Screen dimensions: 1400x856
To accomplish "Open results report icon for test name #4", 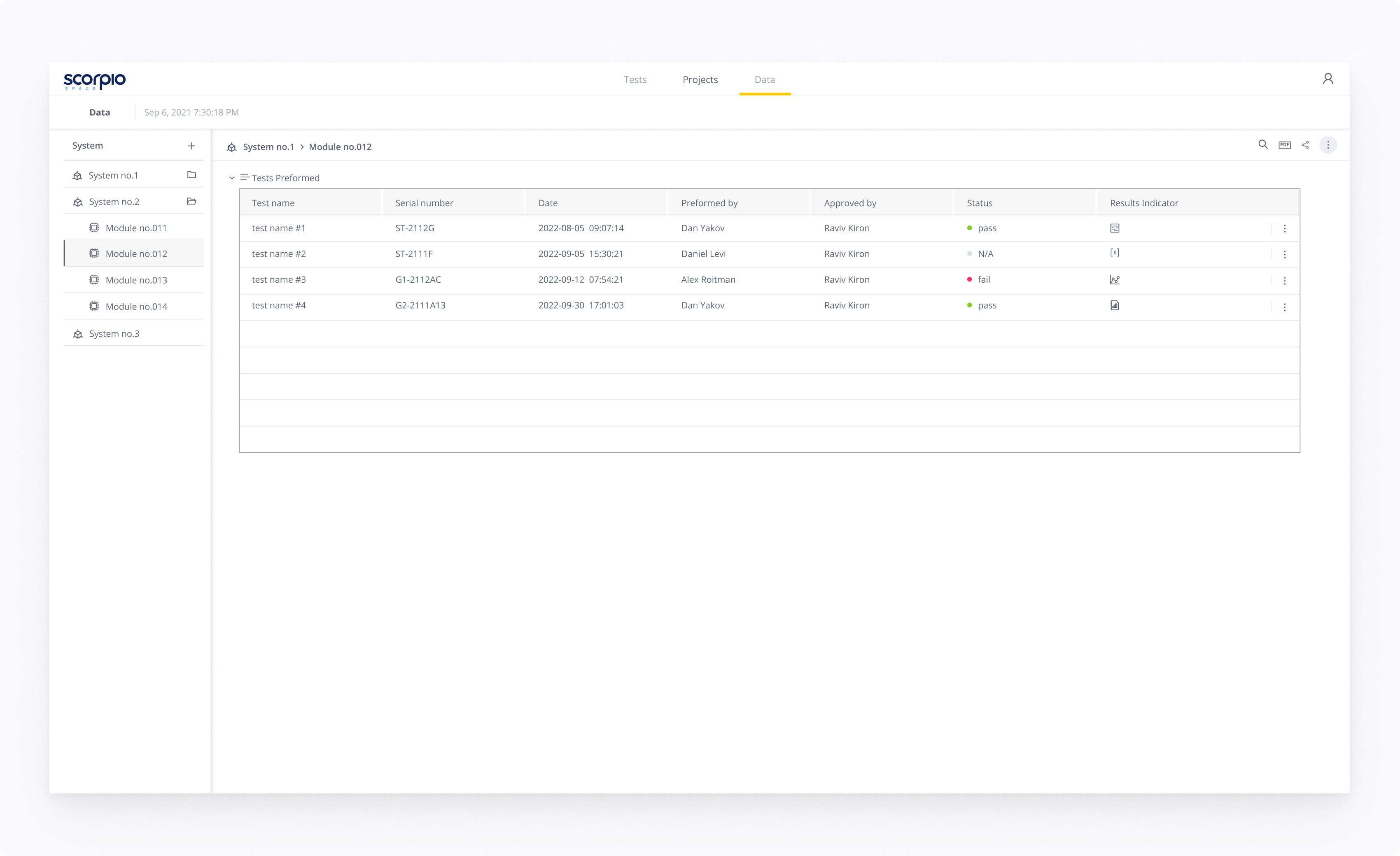I will tap(1115, 306).
